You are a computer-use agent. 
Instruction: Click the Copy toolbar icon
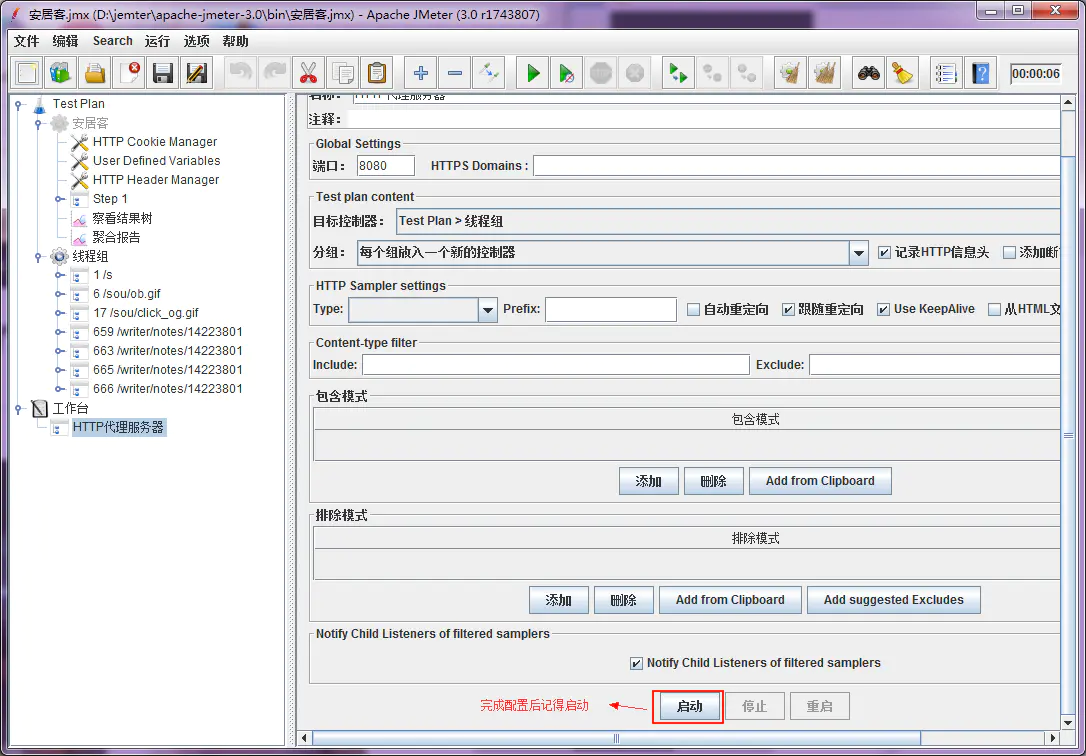342,73
